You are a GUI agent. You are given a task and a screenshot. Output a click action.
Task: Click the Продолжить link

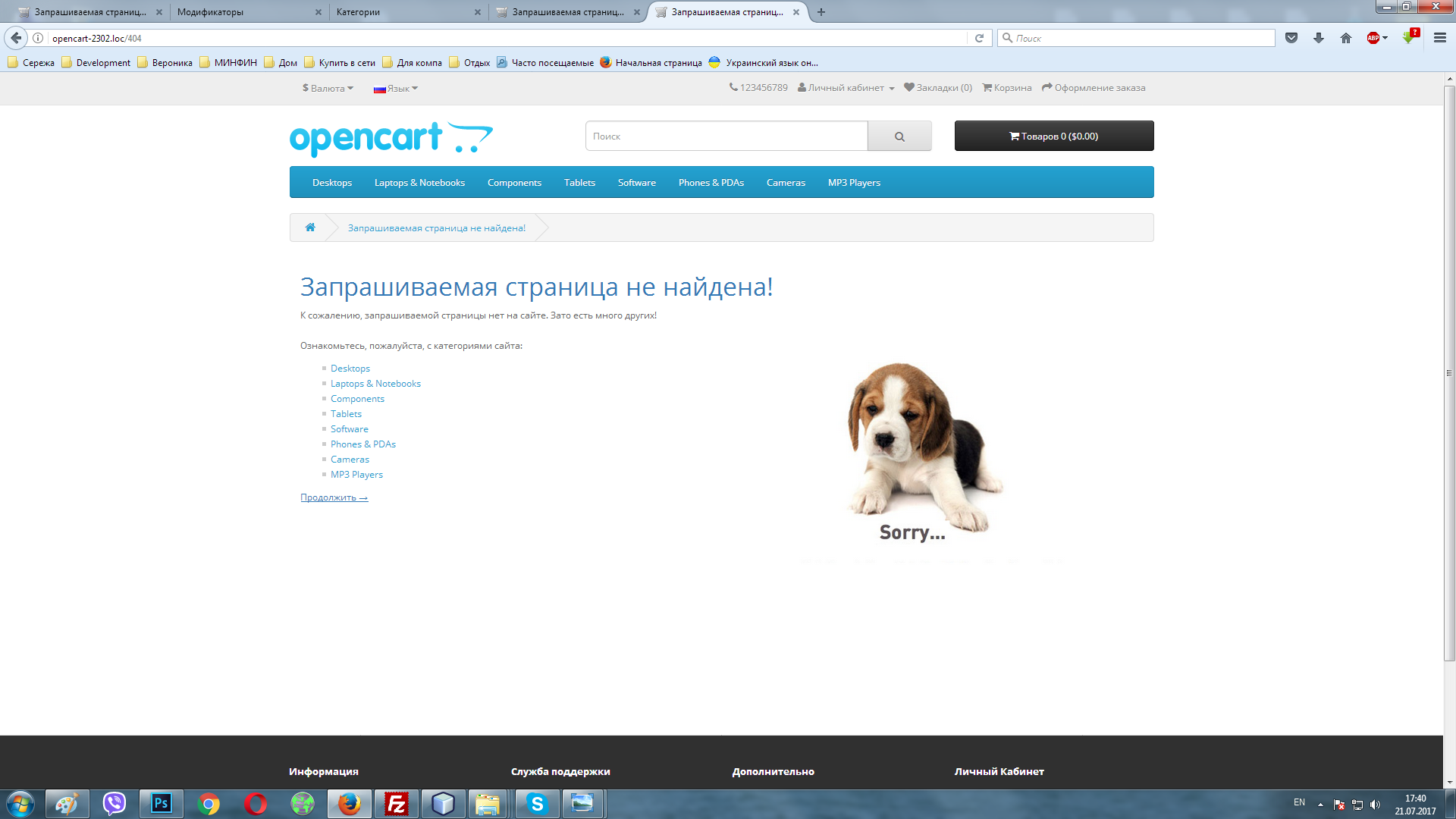334,497
